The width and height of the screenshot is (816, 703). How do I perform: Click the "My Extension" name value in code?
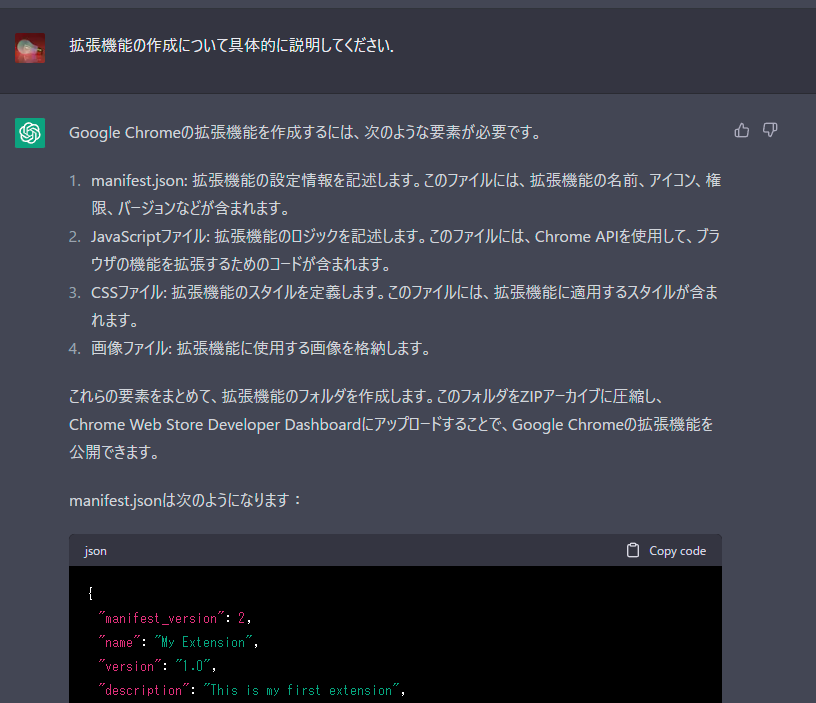pos(206,641)
